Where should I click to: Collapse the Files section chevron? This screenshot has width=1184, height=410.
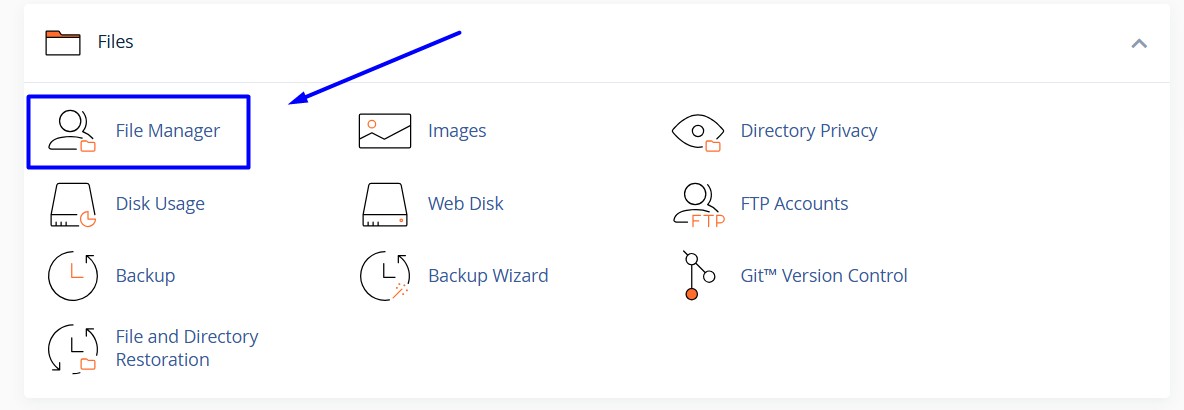tap(1138, 43)
